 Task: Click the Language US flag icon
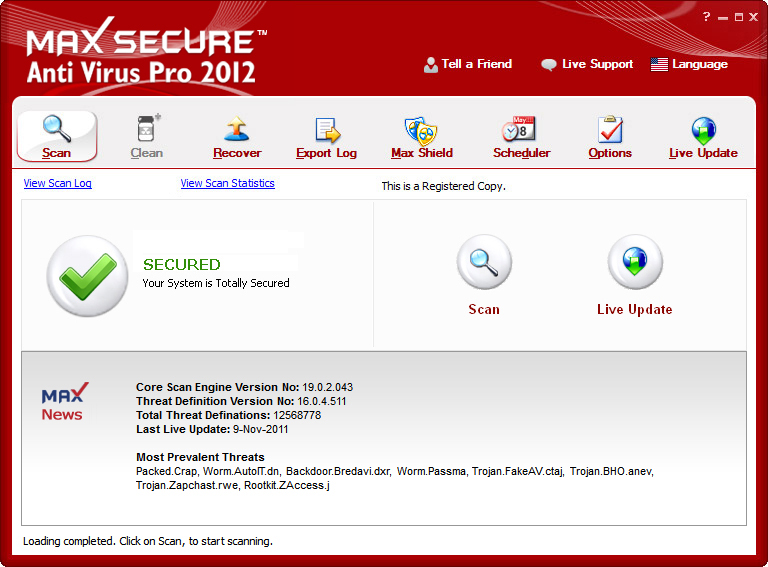pyautogui.click(x=659, y=64)
